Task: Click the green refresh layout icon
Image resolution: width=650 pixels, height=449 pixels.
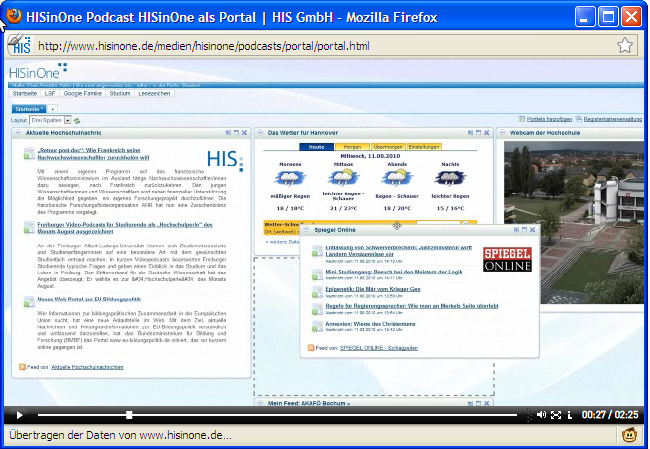Action: 77,121
